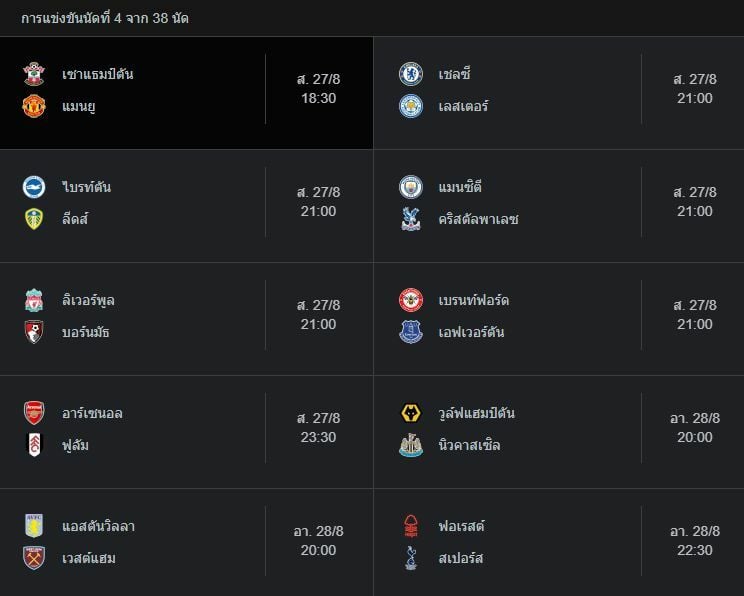
Task: Click the Wolverhampton wolf crest icon
Action: [x=411, y=413]
